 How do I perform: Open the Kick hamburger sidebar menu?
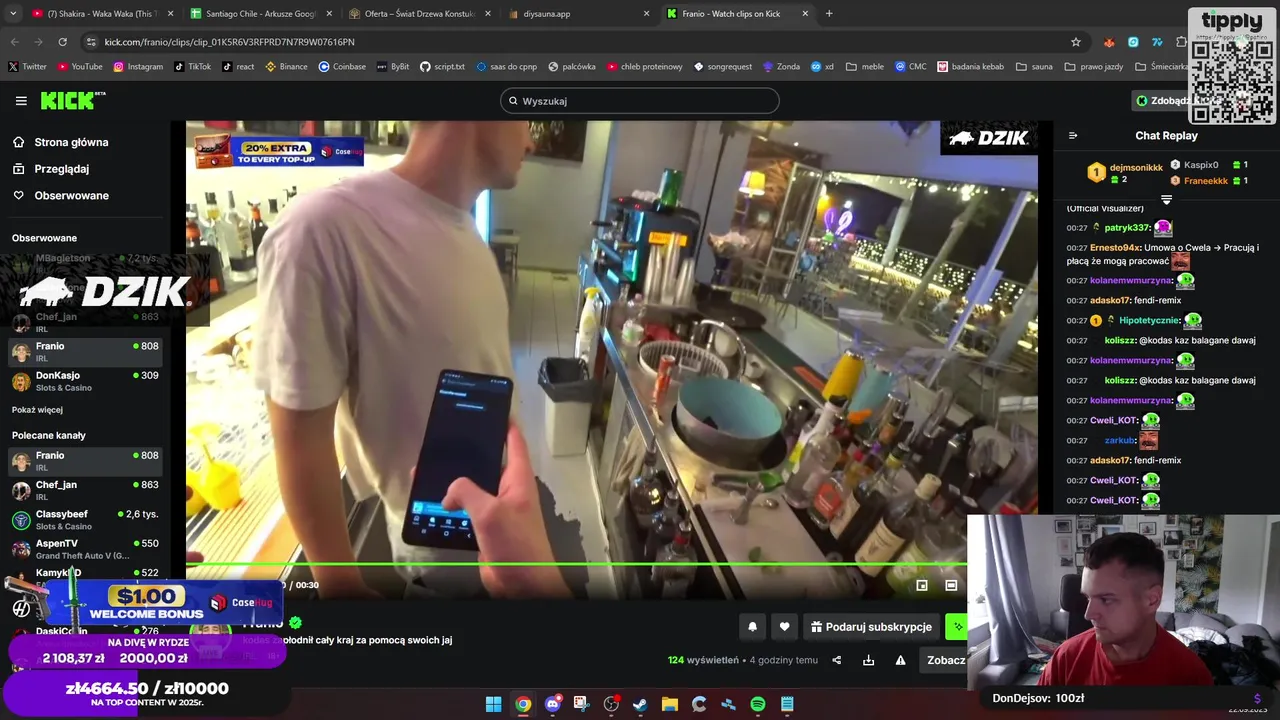click(21, 101)
